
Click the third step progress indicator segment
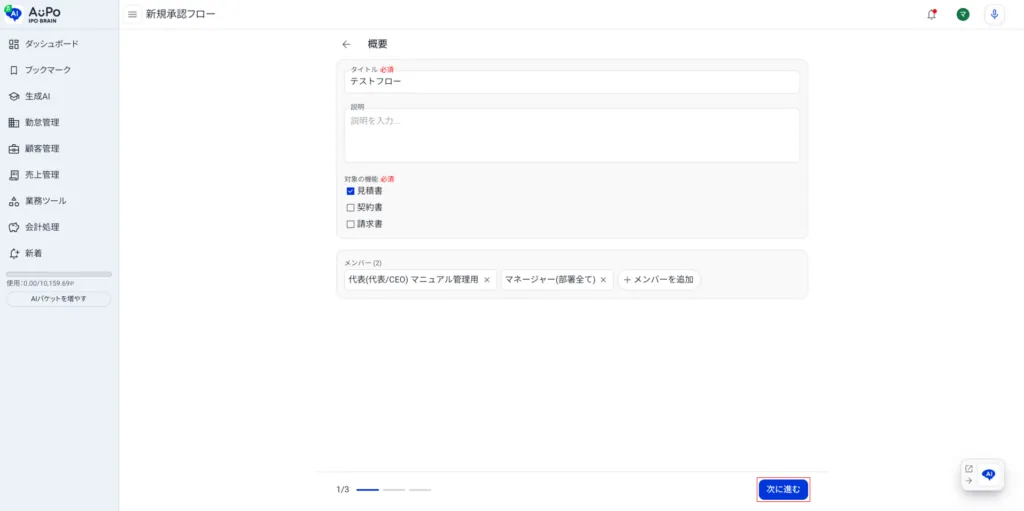tap(420, 489)
